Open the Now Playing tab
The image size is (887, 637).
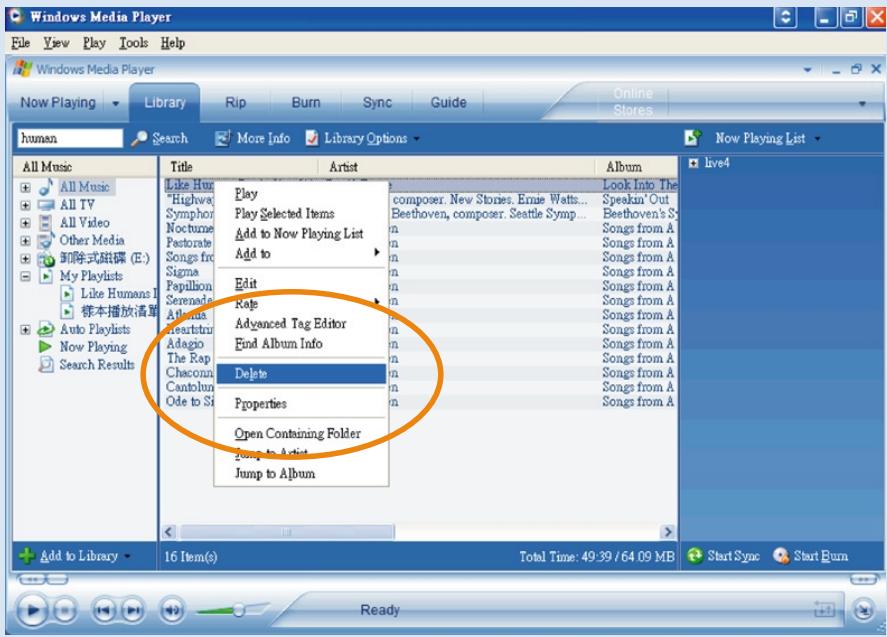[x=58, y=102]
